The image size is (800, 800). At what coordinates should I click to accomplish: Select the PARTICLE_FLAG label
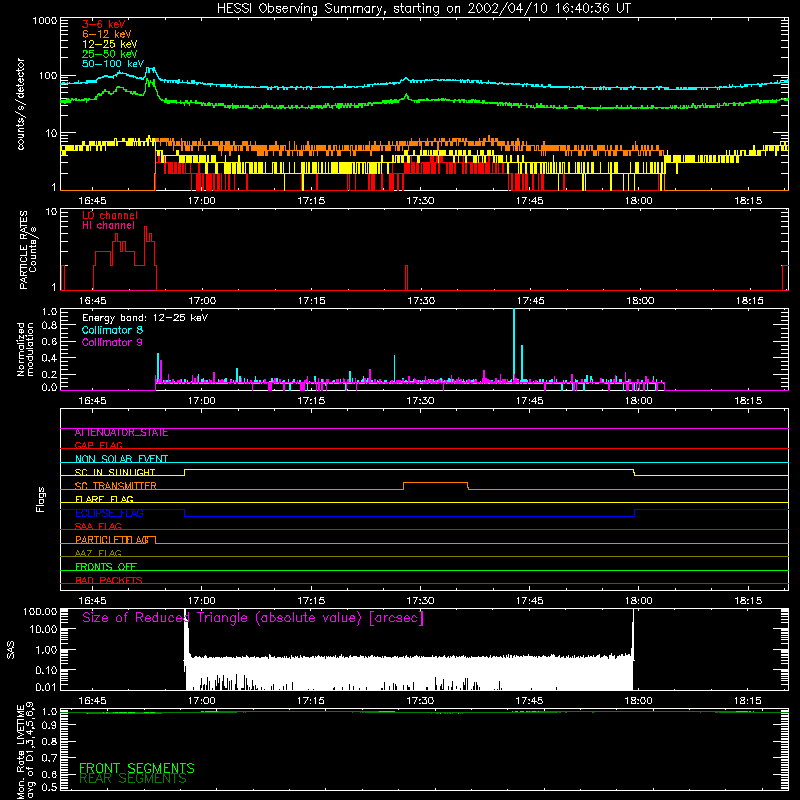(112, 540)
